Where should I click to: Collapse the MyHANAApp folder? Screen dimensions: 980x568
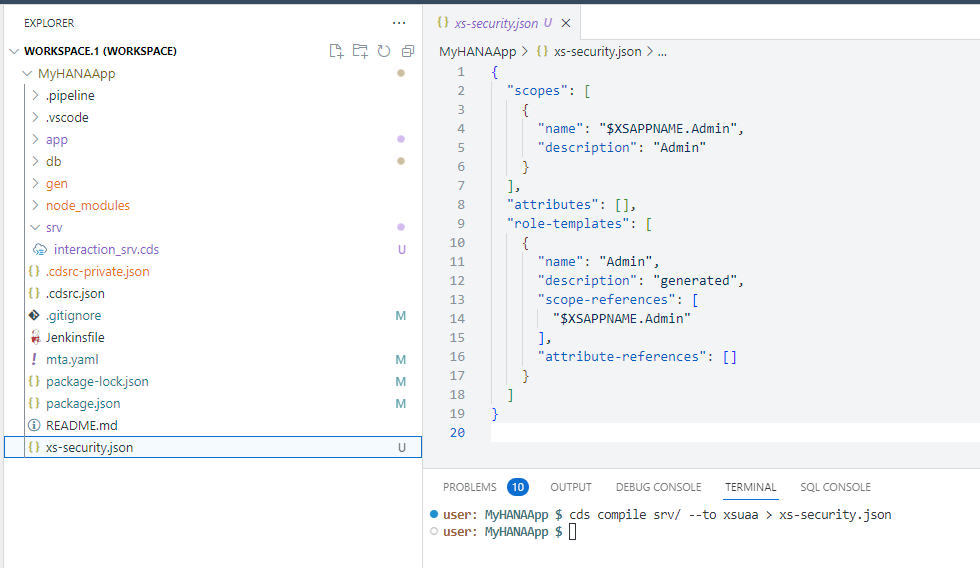[x=27, y=74]
